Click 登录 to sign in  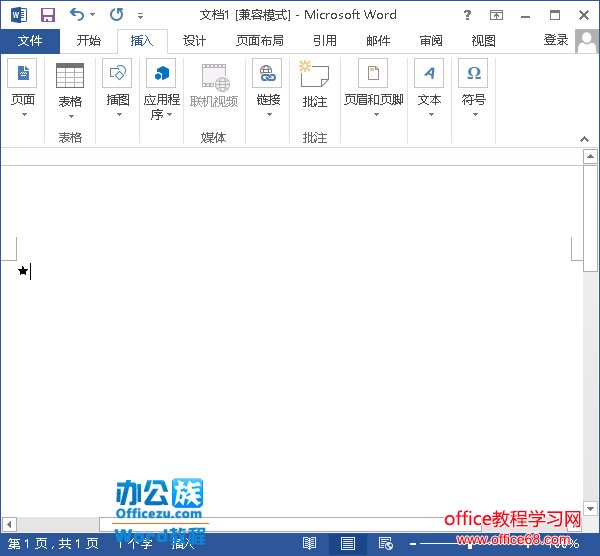click(x=556, y=40)
